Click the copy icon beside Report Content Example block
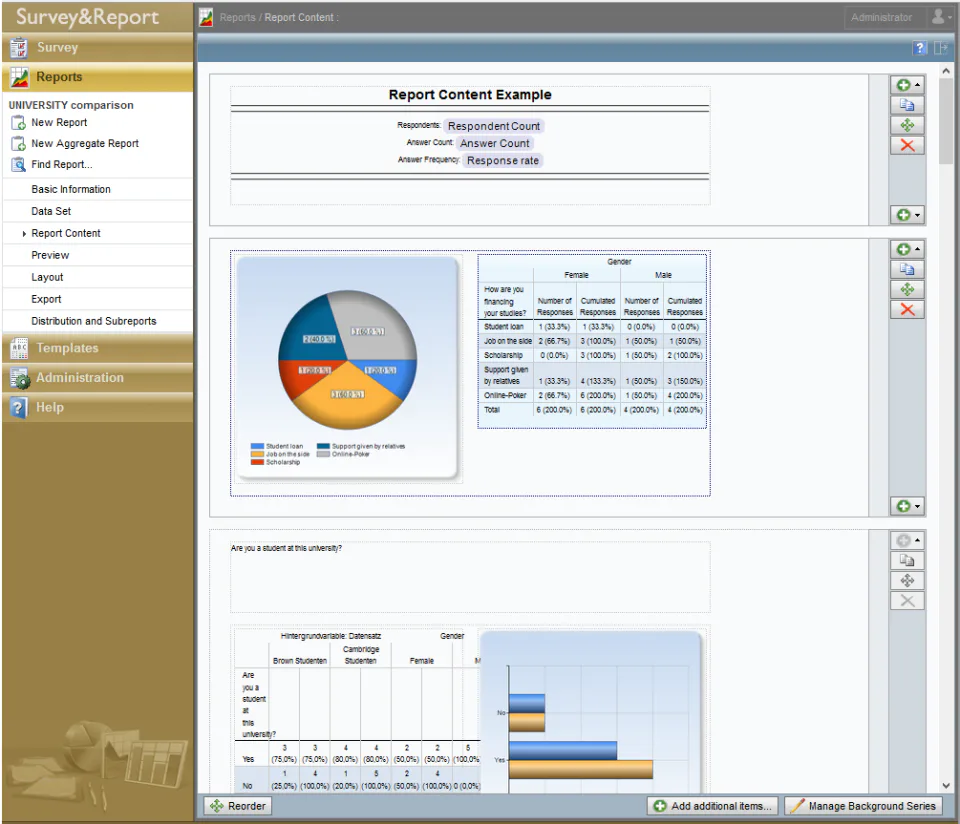Image resolution: width=960 pixels, height=824 pixels. pos(907,105)
